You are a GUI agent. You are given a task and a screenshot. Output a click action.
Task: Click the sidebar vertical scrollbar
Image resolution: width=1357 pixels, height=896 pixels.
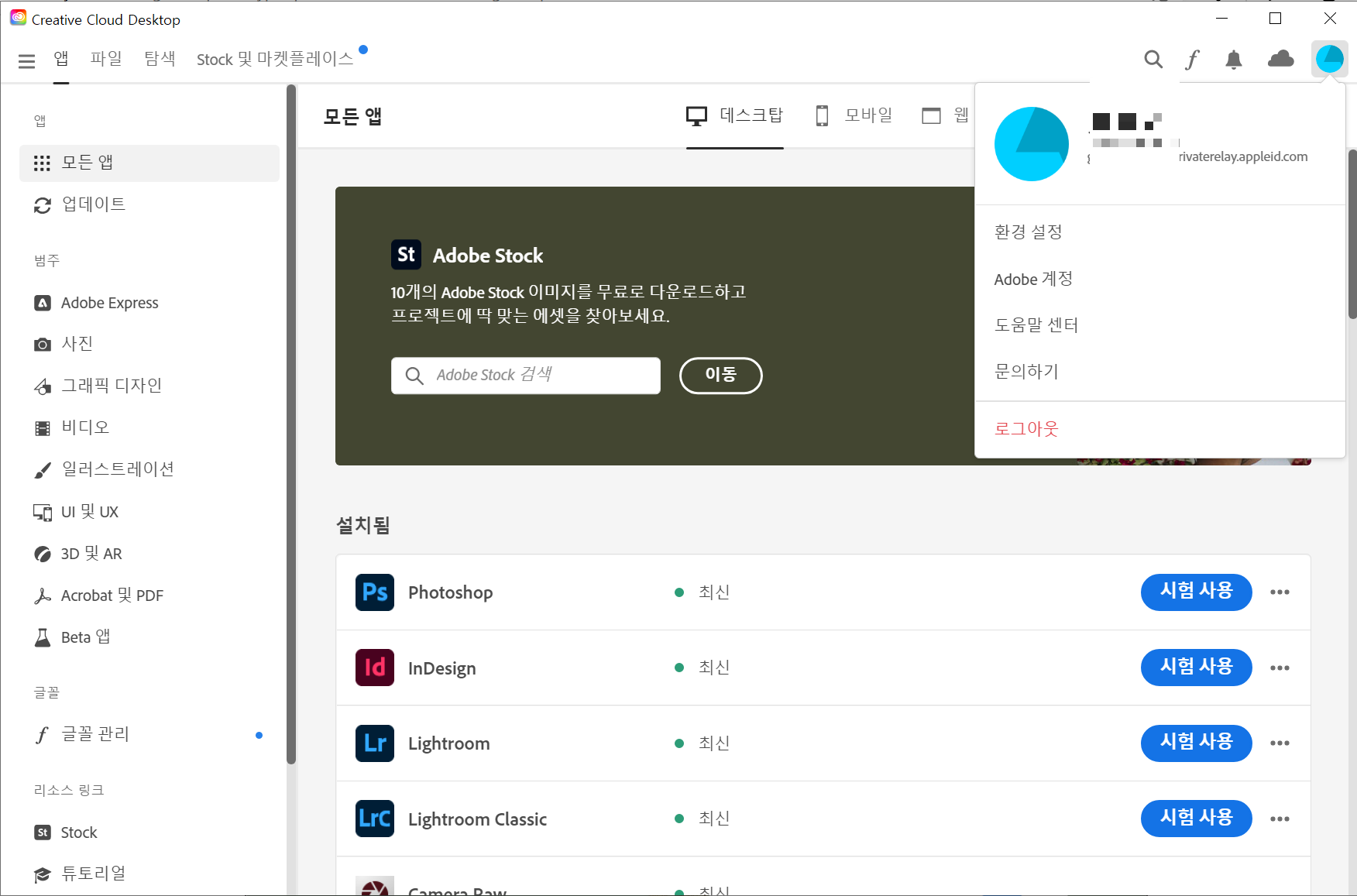291,424
